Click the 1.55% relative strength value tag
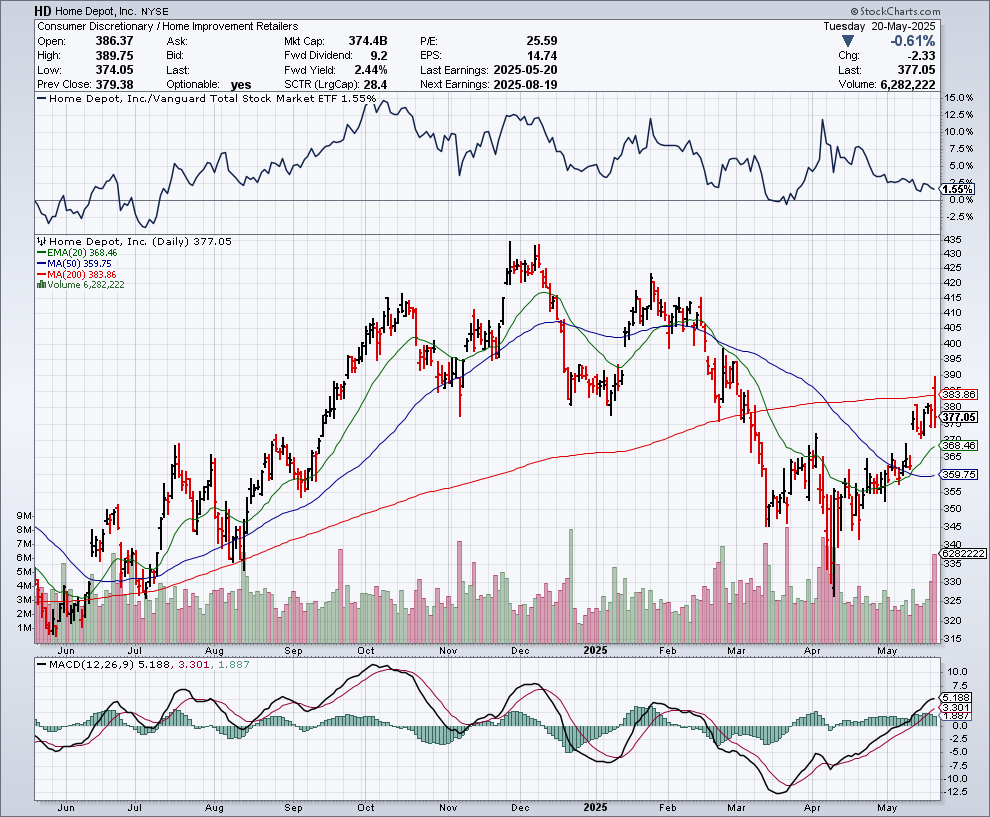 [x=958, y=189]
